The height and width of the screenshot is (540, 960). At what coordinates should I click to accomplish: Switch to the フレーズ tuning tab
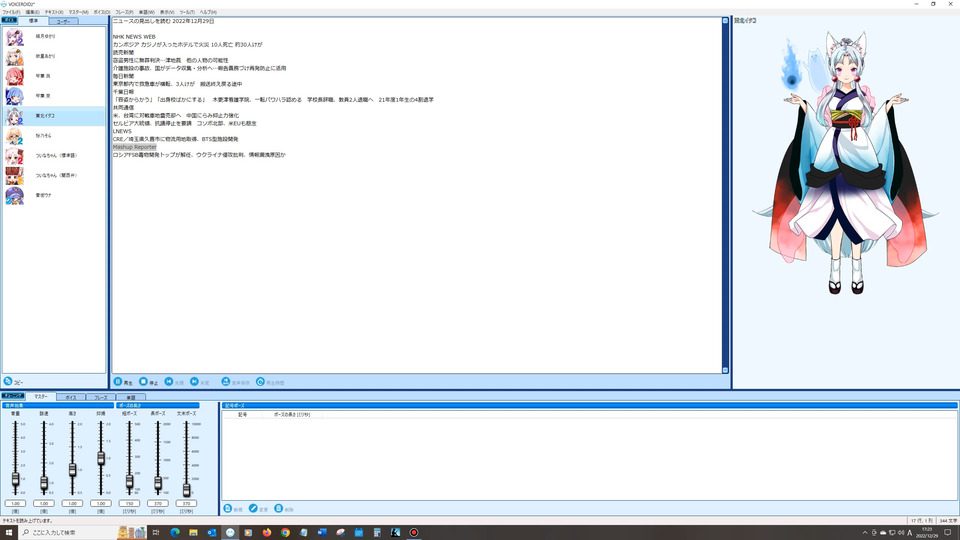click(100, 397)
